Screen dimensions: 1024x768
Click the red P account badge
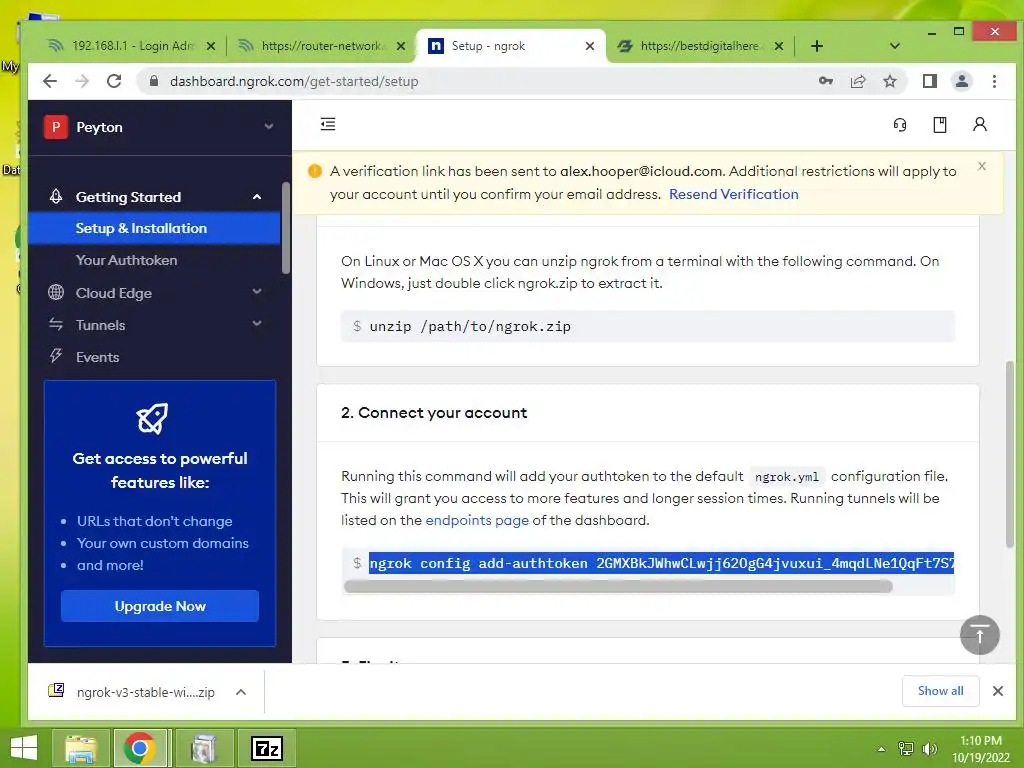point(56,127)
